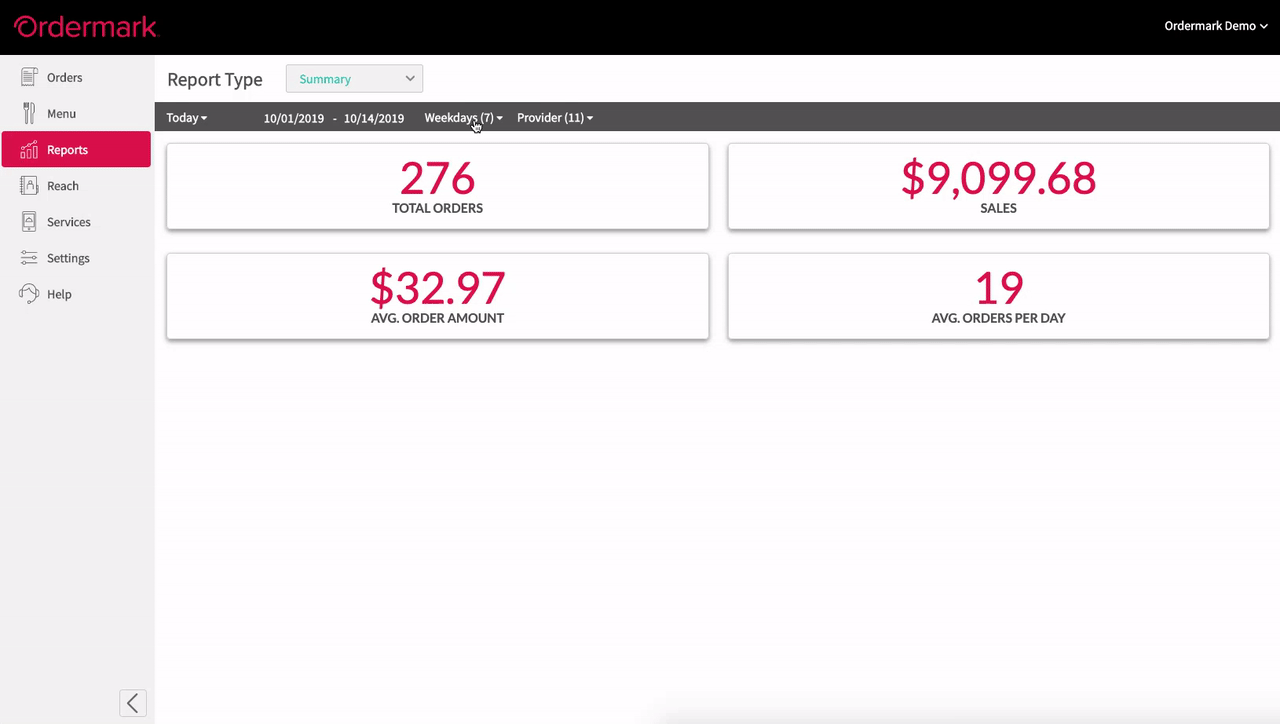The image size is (1280, 724).
Task: Open the Weekdays (7) filter dropdown
Action: pos(463,118)
